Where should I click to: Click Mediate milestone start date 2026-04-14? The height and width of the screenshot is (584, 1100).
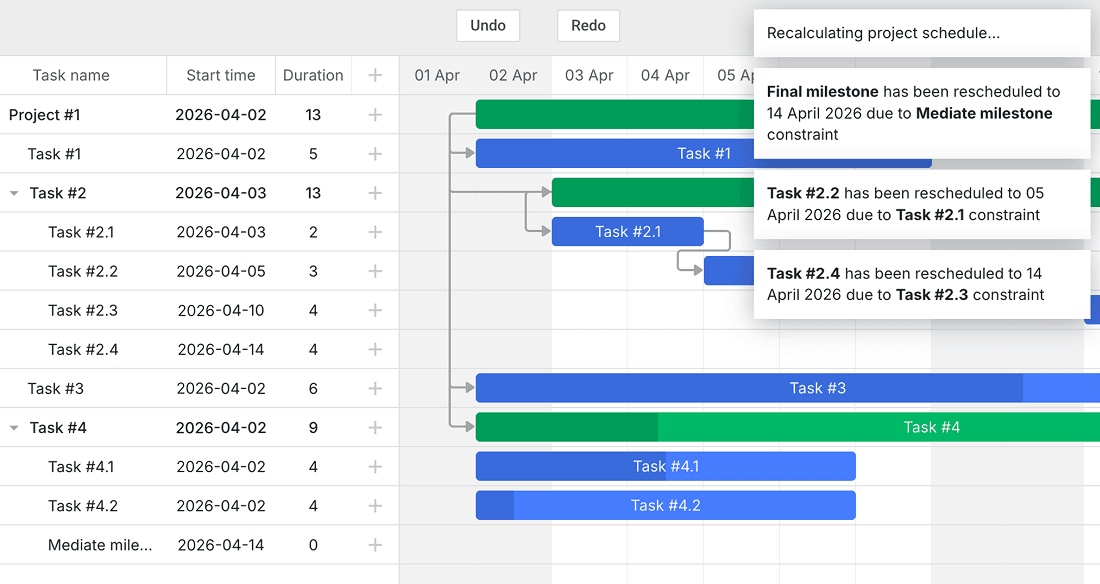(221, 545)
